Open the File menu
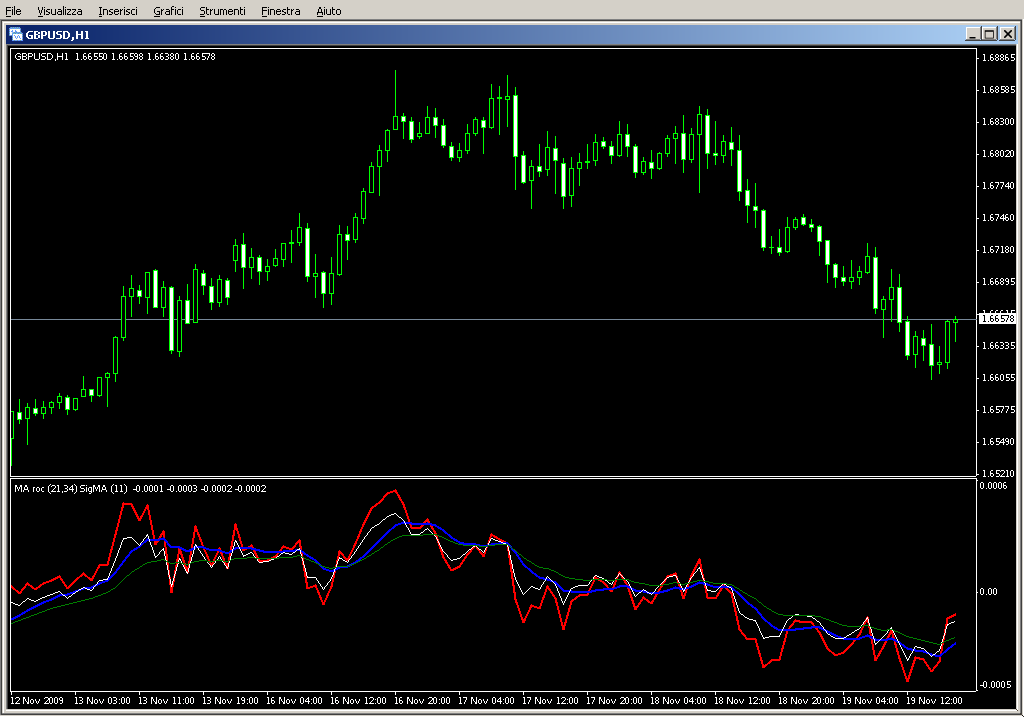 [x=13, y=11]
